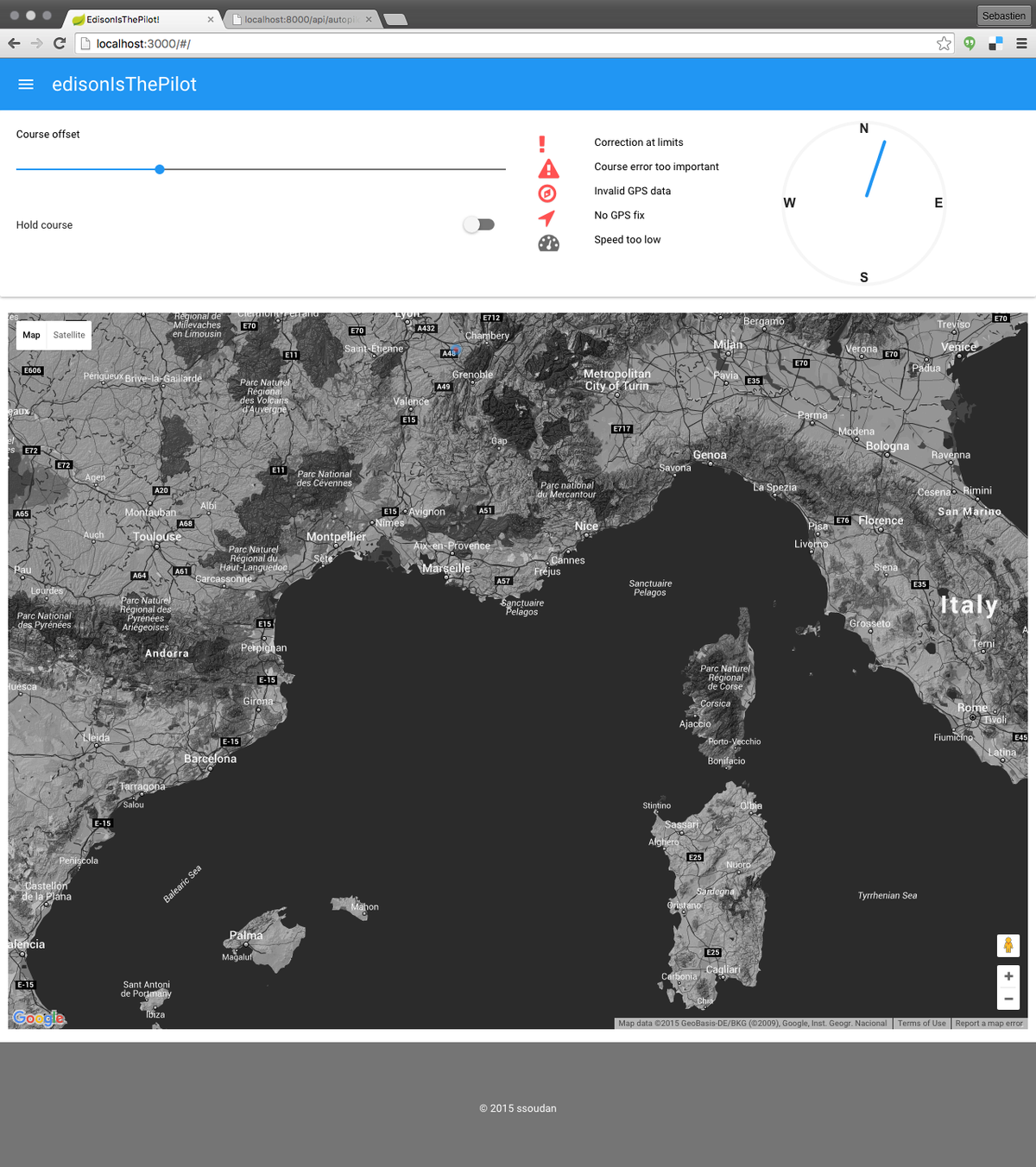The image size is (1036, 1167).
Task: Select the Map view type
Action: coord(32,335)
